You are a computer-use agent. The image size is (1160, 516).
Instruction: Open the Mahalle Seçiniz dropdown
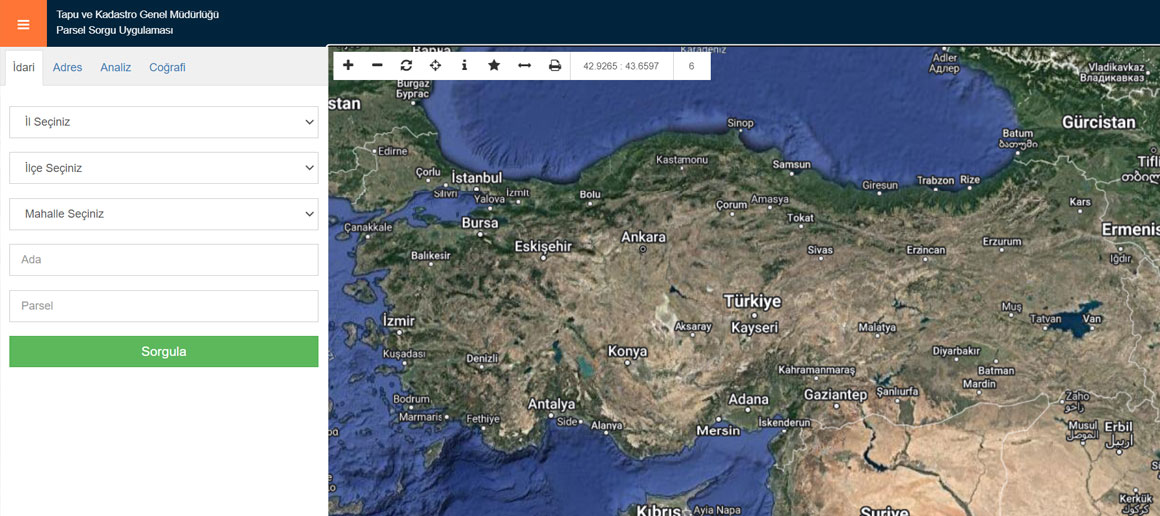coord(164,214)
